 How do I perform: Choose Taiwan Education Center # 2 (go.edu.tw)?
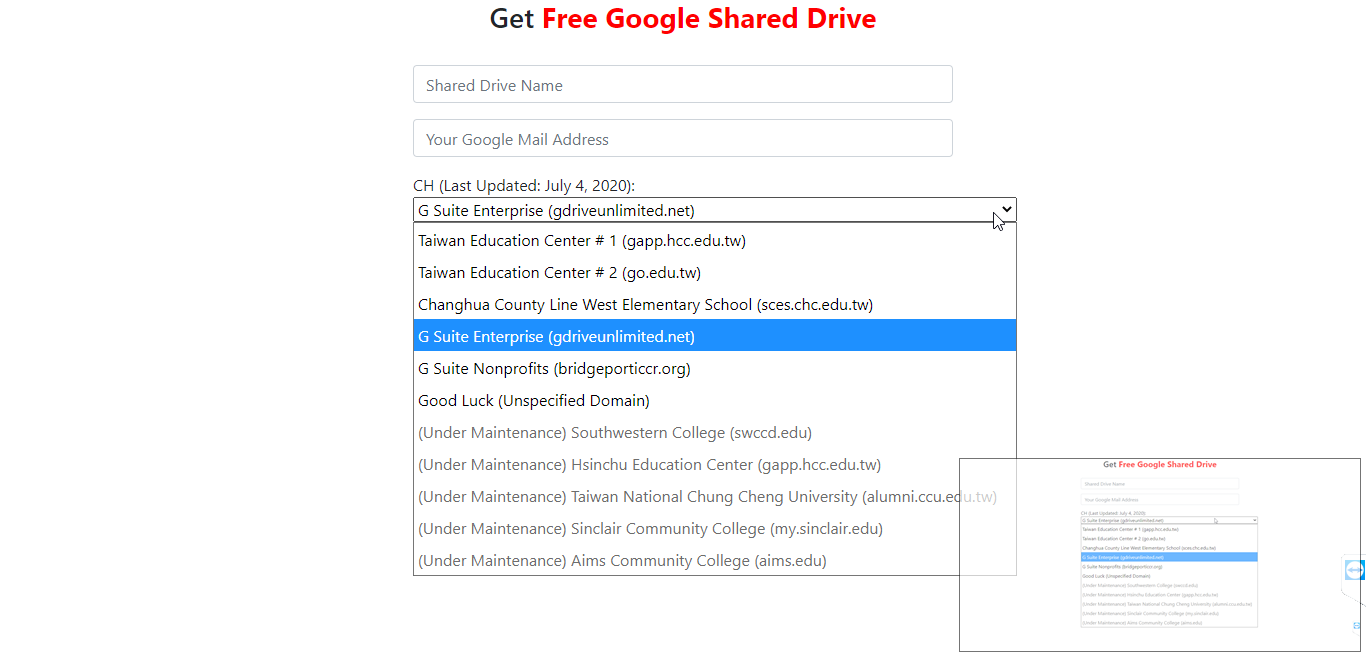[715, 272]
